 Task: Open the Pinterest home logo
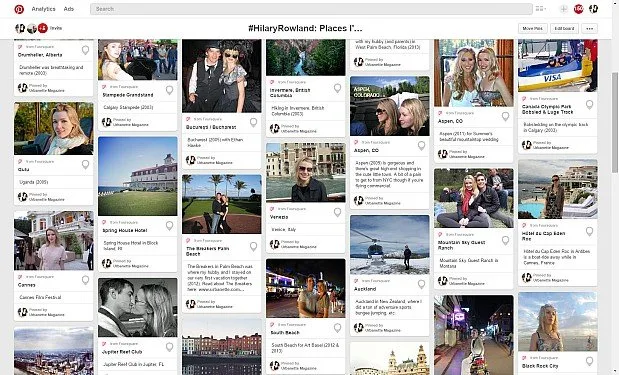[x=19, y=9]
